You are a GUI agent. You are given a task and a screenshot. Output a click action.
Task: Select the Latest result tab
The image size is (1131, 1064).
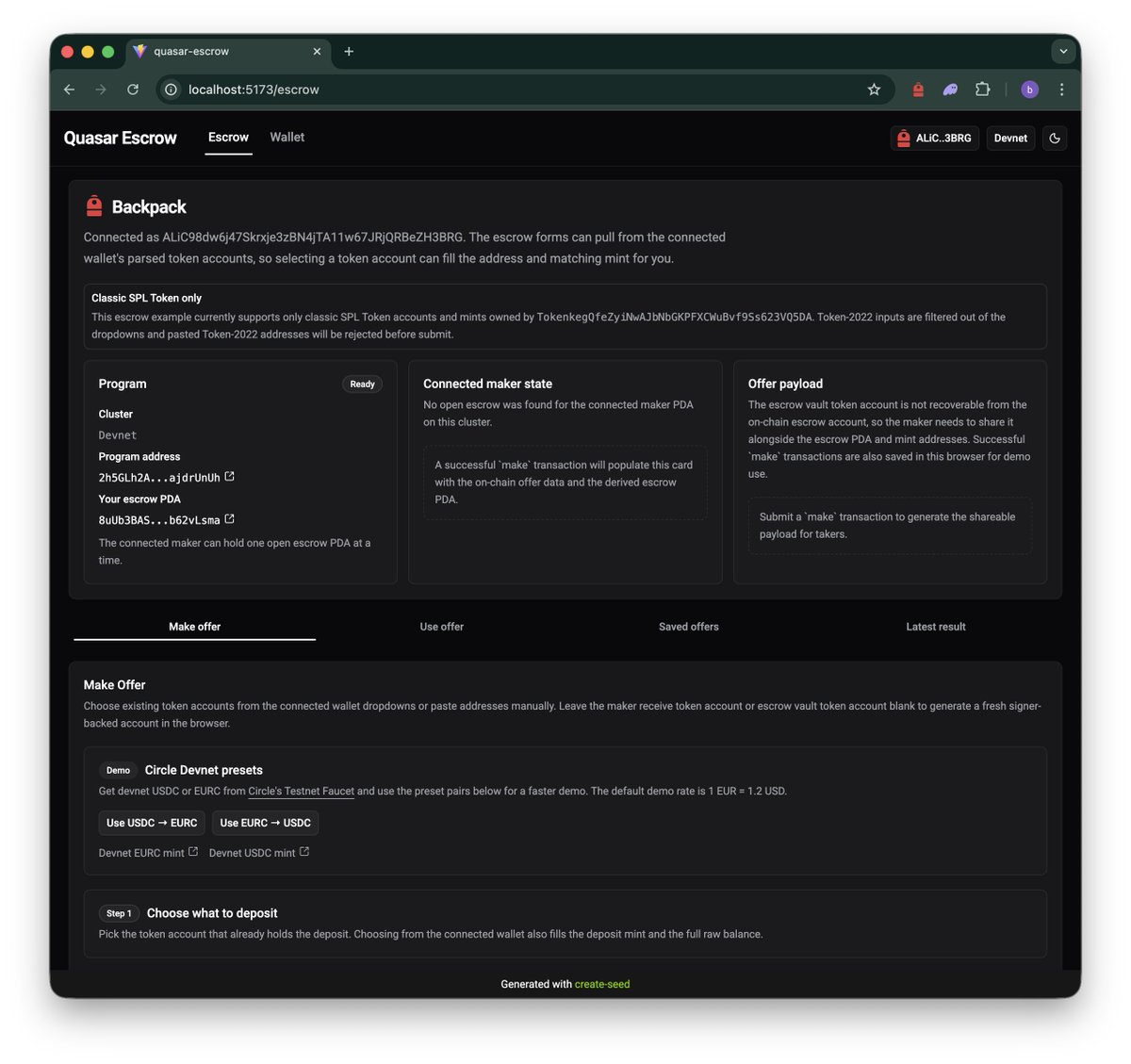(x=936, y=627)
